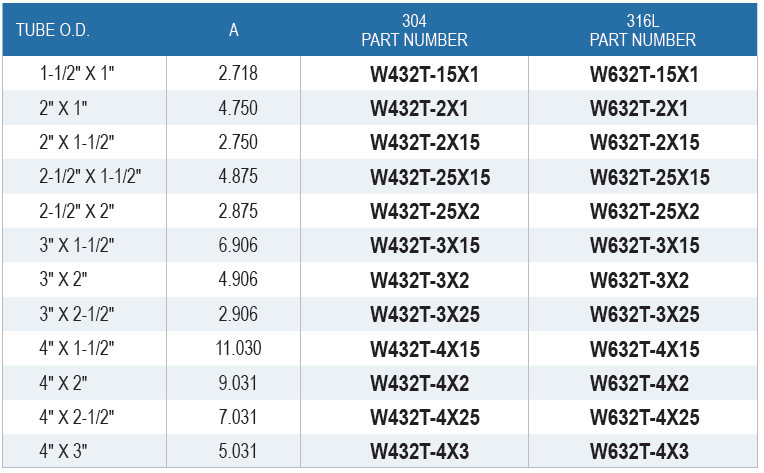Click part number W632T-2X15
The height and width of the screenshot is (473, 764).
coord(644,143)
